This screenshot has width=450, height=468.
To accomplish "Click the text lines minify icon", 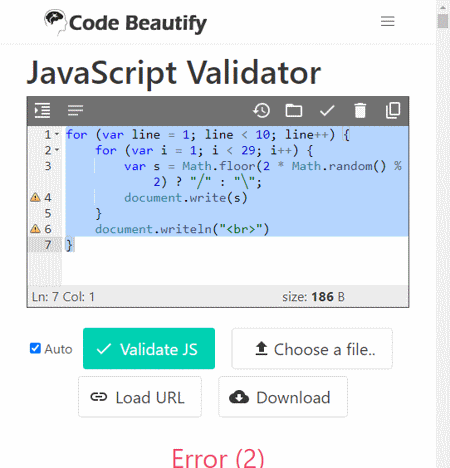I will [75, 110].
